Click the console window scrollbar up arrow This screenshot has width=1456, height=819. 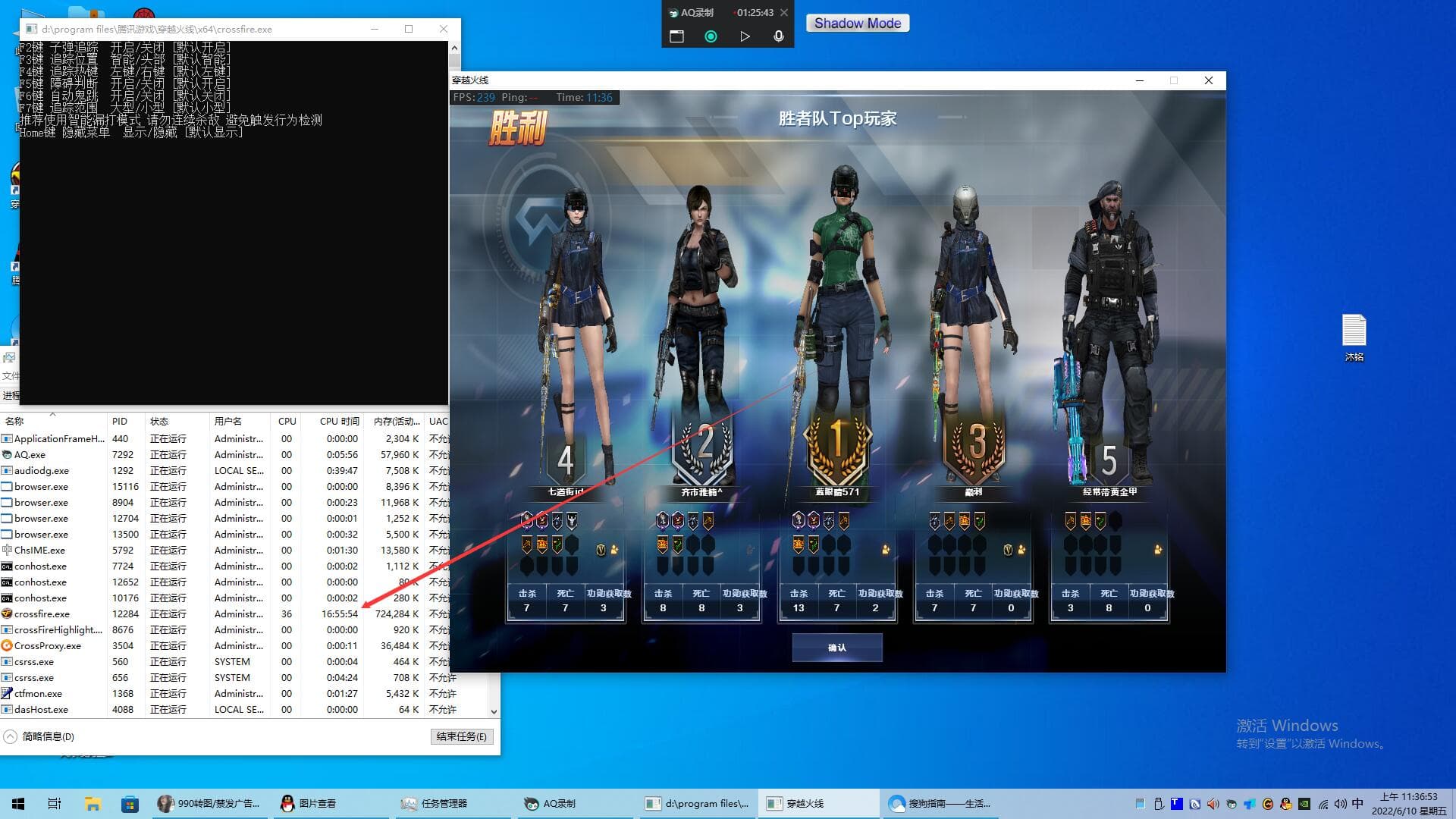(x=454, y=48)
